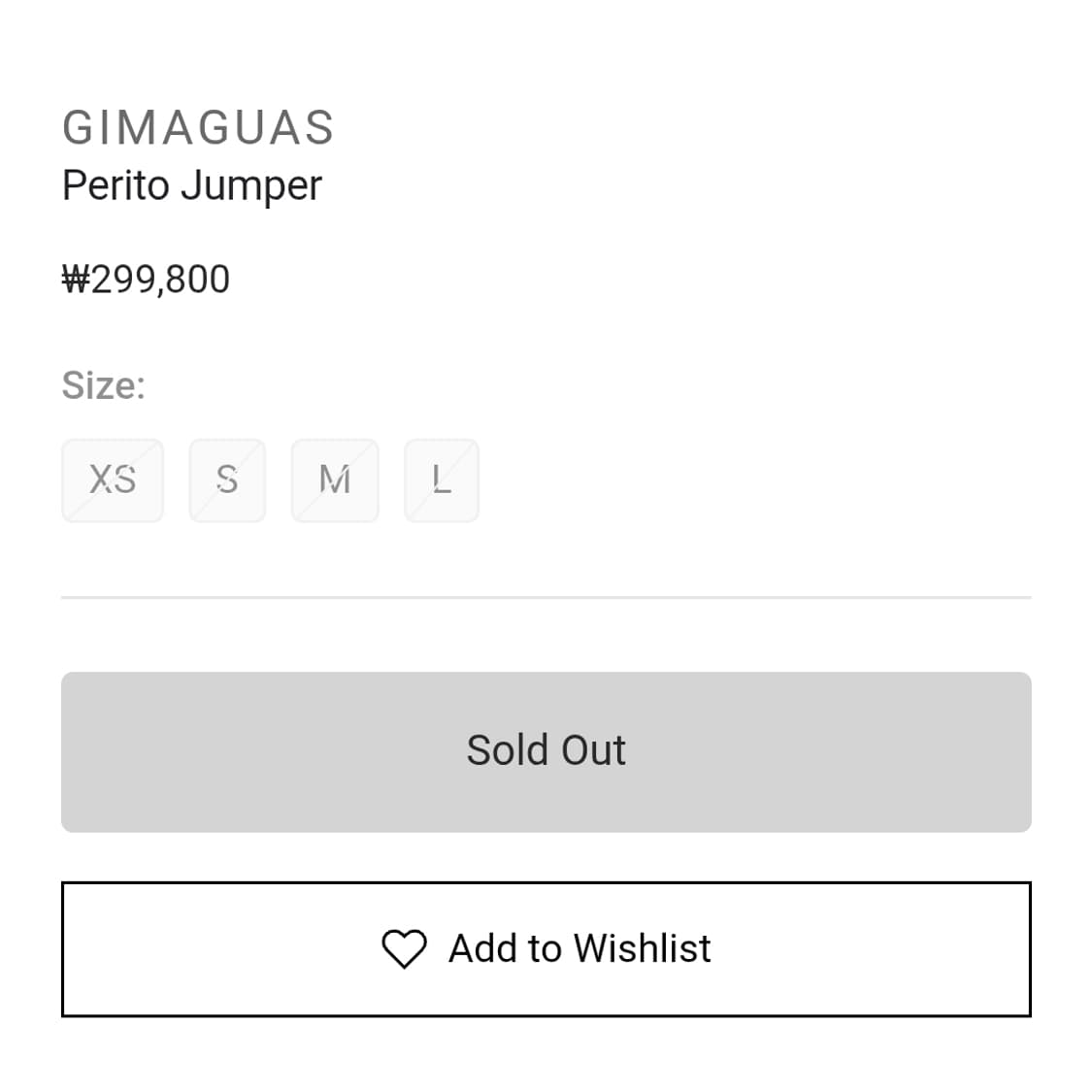Select size XS

tap(113, 480)
